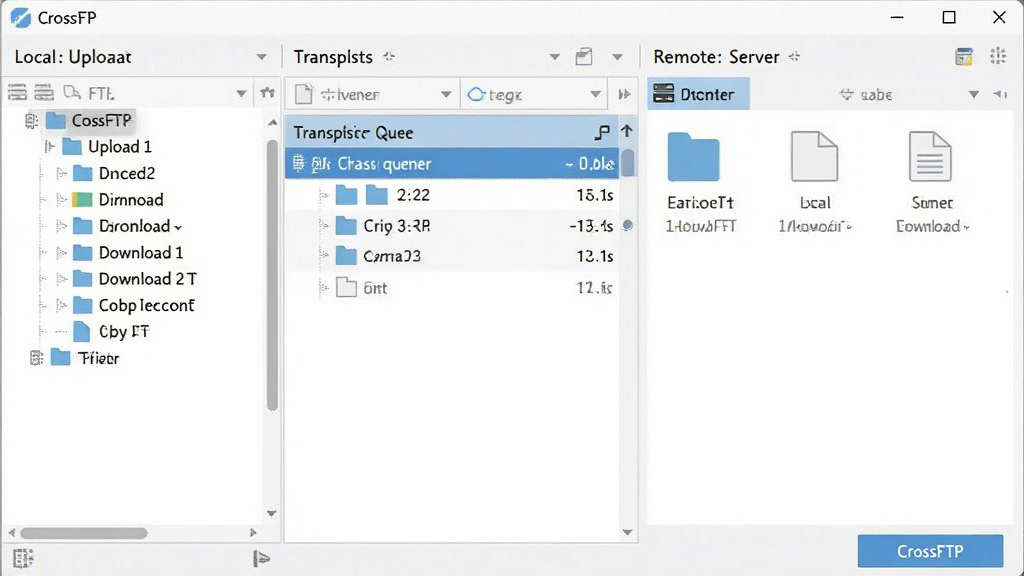The image size is (1024, 576).
Task: Click the CrossFP app logo icon
Action: tap(20, 18)
